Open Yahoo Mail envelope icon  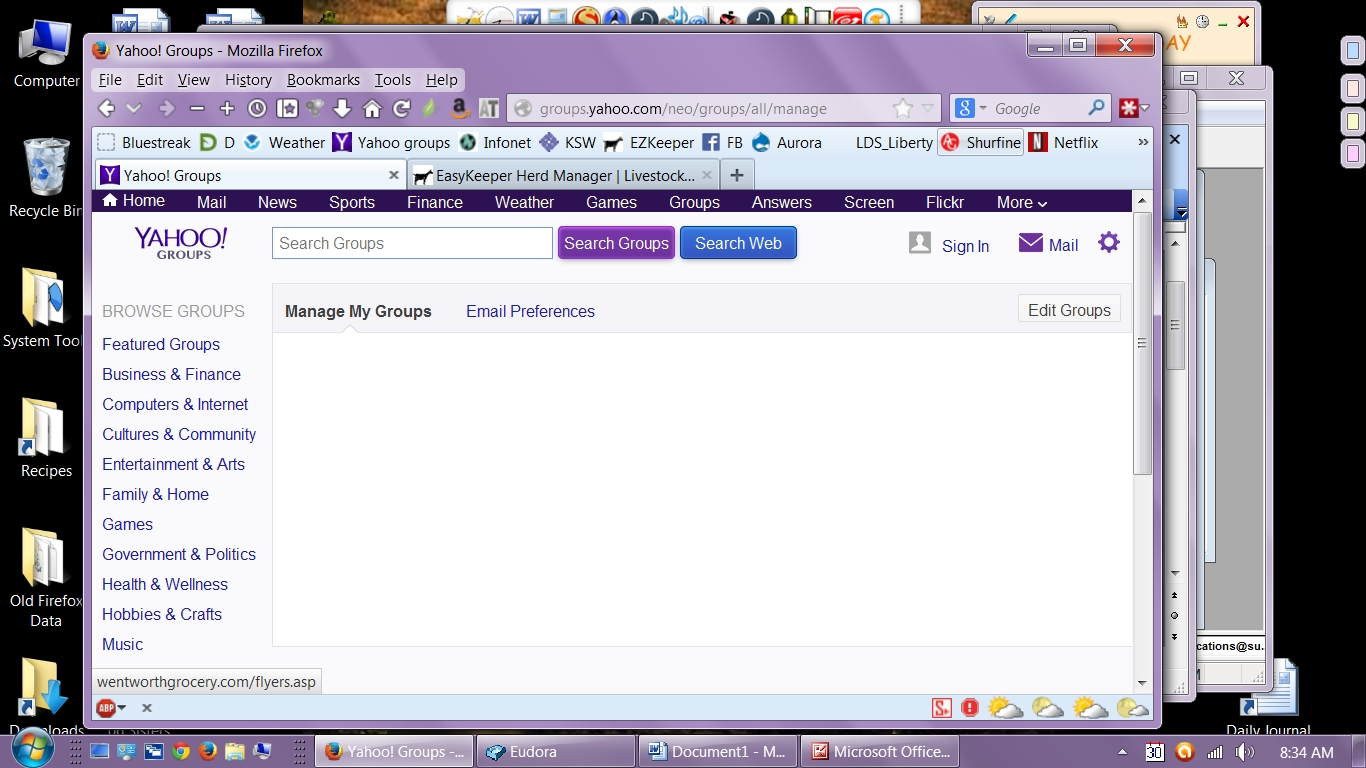1030,243
